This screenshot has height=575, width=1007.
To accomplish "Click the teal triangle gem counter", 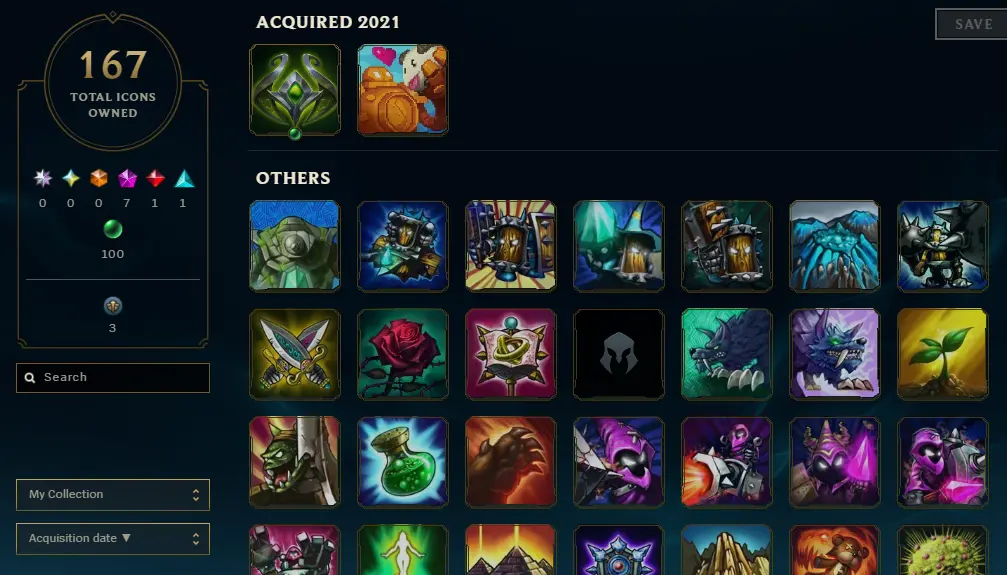I will pos(184,188).
